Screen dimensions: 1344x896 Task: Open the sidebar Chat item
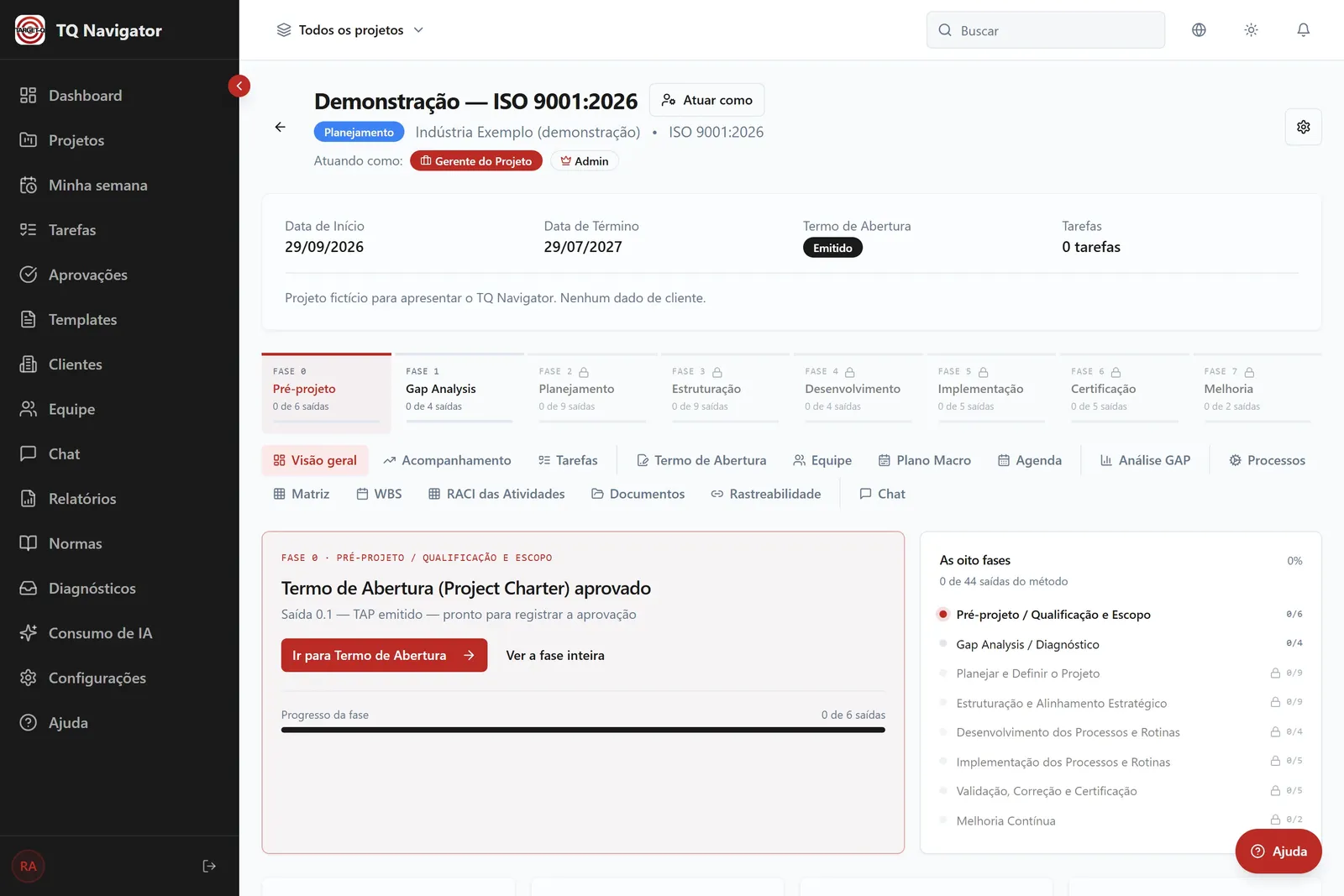[119, 453]
